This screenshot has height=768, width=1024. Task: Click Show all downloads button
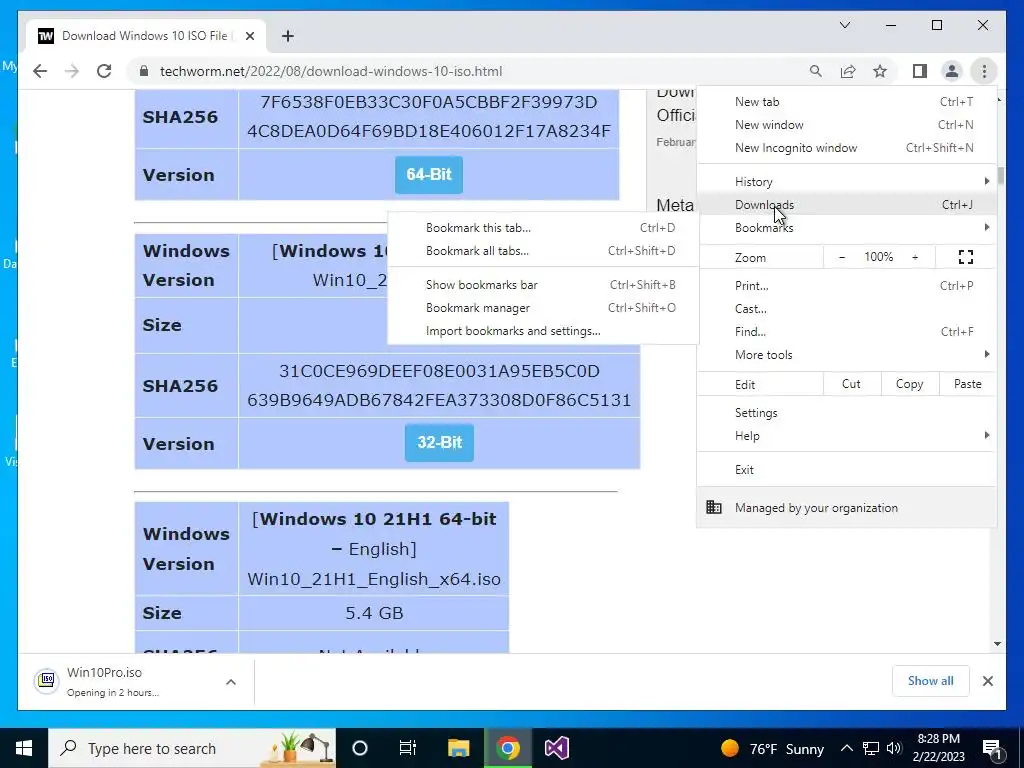coord(931,681)
